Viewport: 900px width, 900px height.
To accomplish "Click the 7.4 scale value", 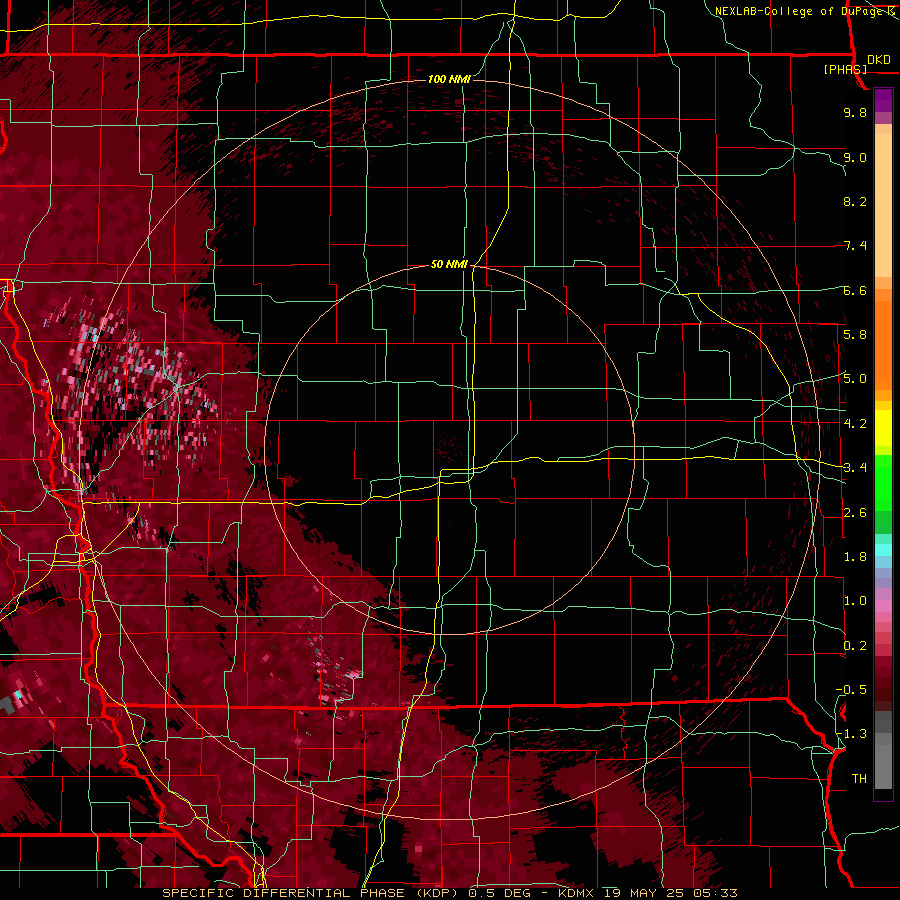I will (855, 246).
